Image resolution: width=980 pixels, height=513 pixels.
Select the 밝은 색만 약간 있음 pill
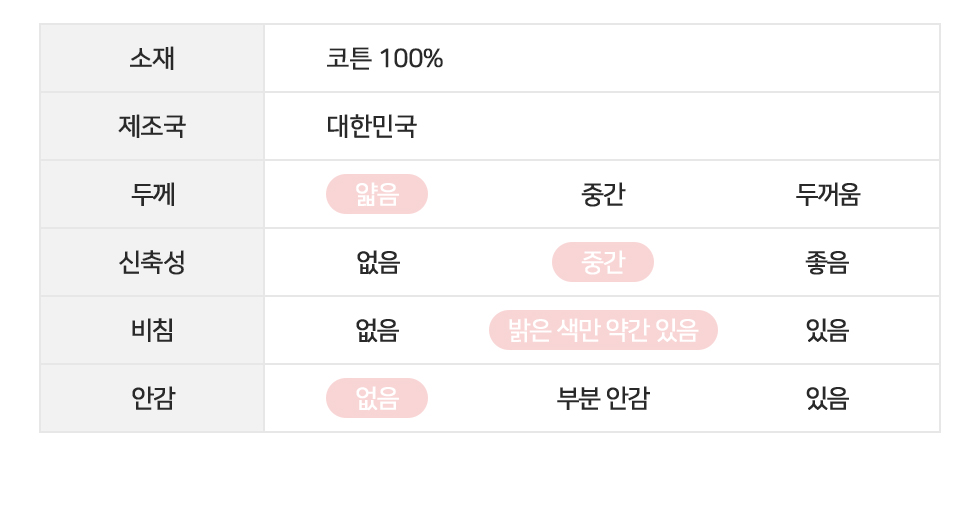tap(603, 330)
